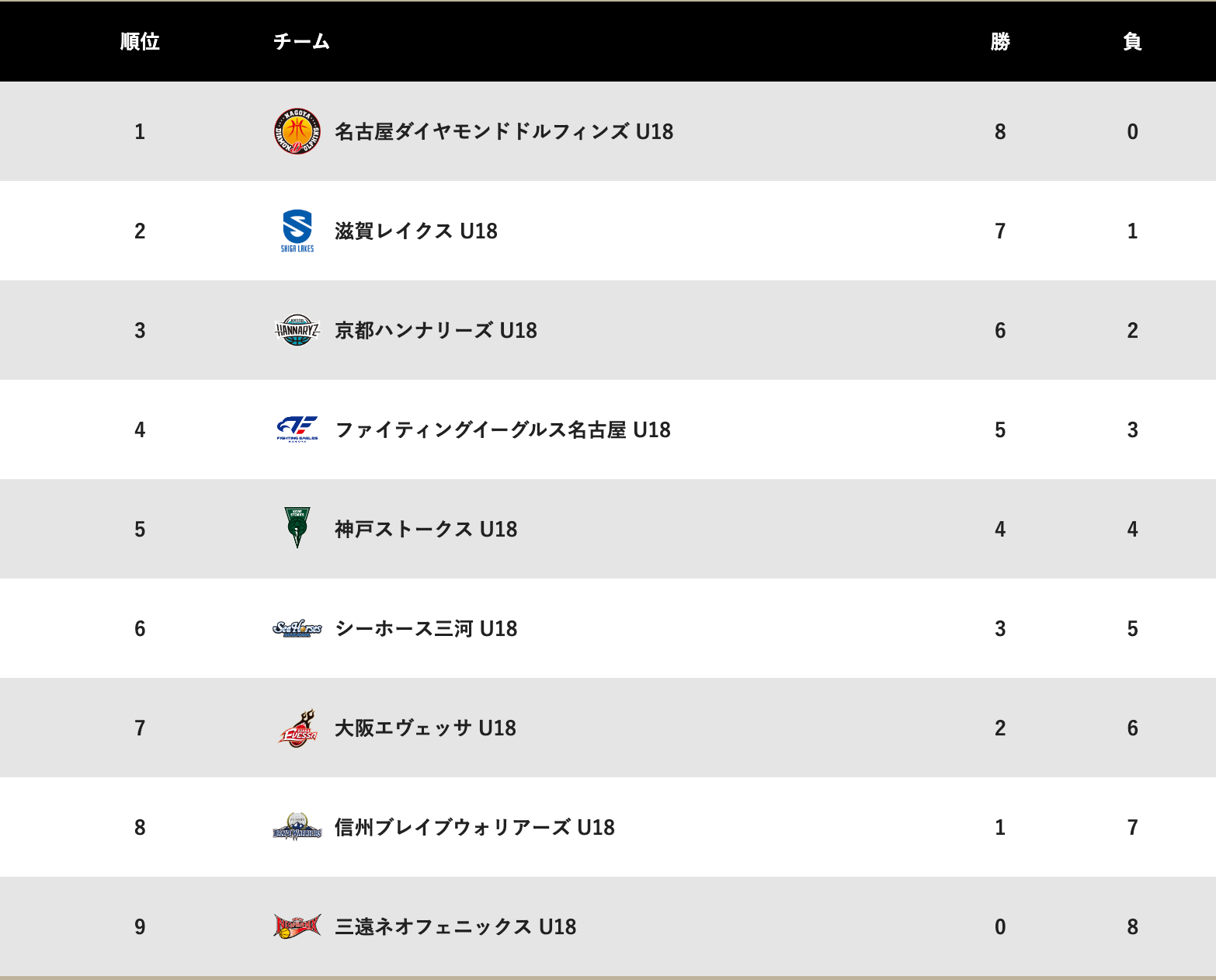Click the Fighting Eagles Nagoya logo
1216x980 pixels.
coord(297,429)
